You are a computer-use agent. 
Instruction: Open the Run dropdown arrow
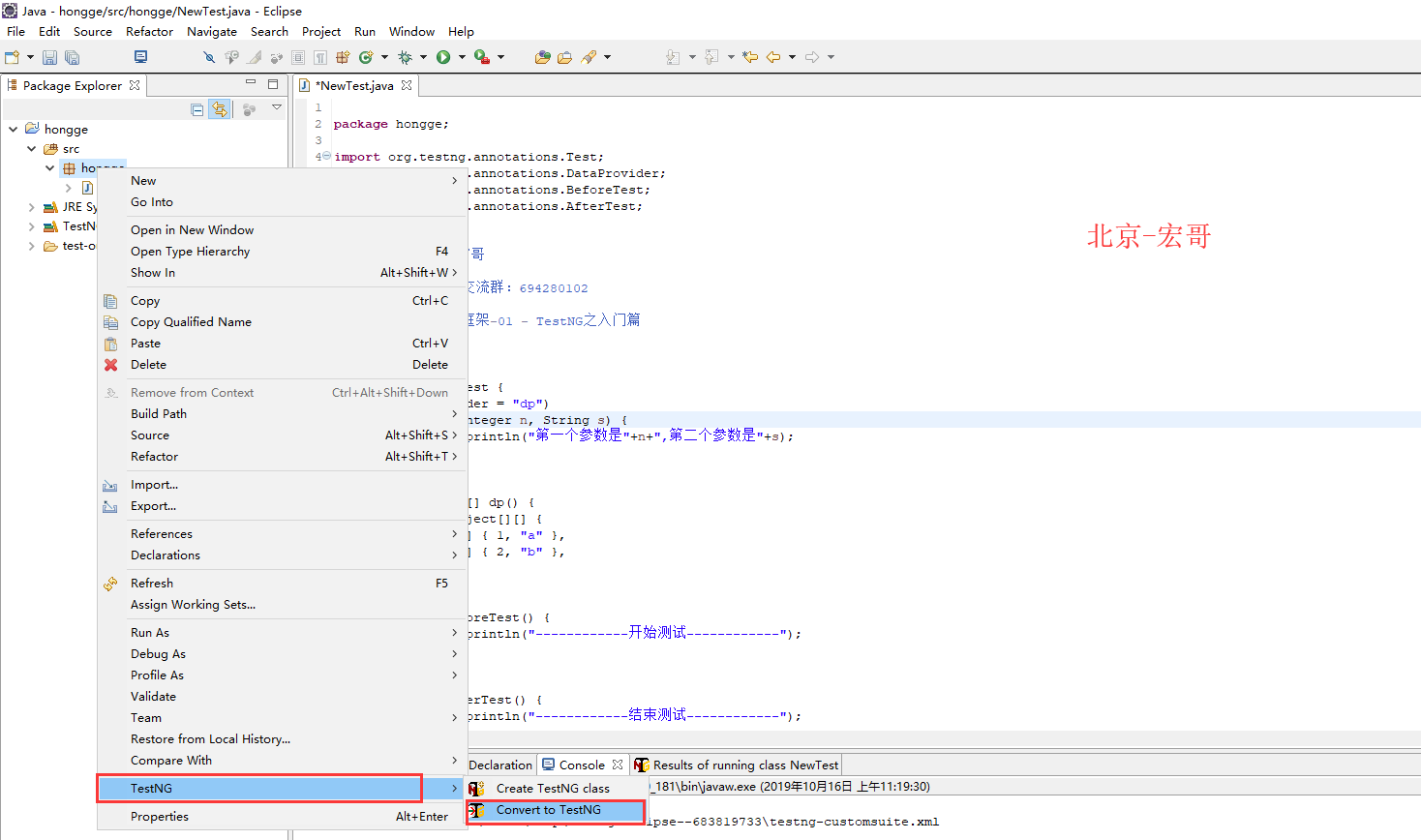click(x=462, y=57)
